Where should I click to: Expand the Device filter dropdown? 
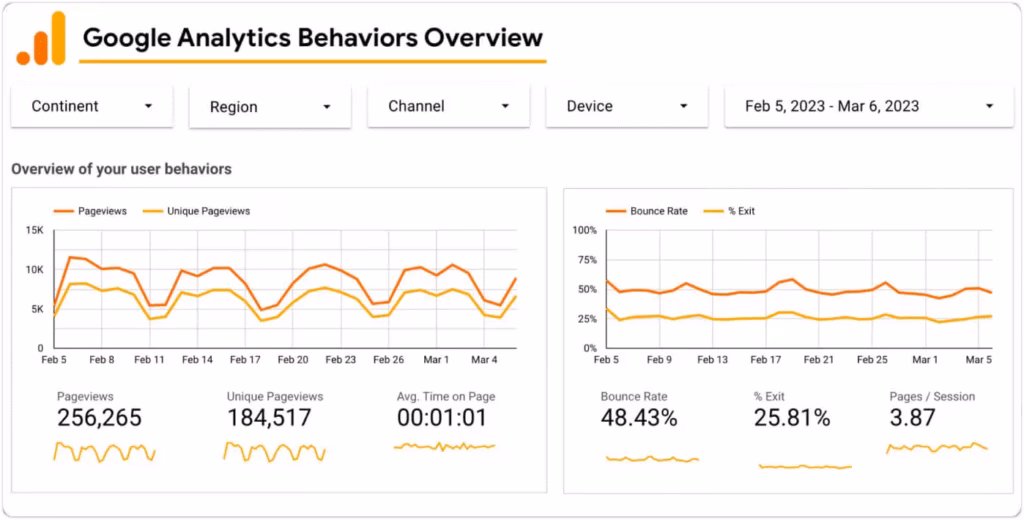(627, 106)
